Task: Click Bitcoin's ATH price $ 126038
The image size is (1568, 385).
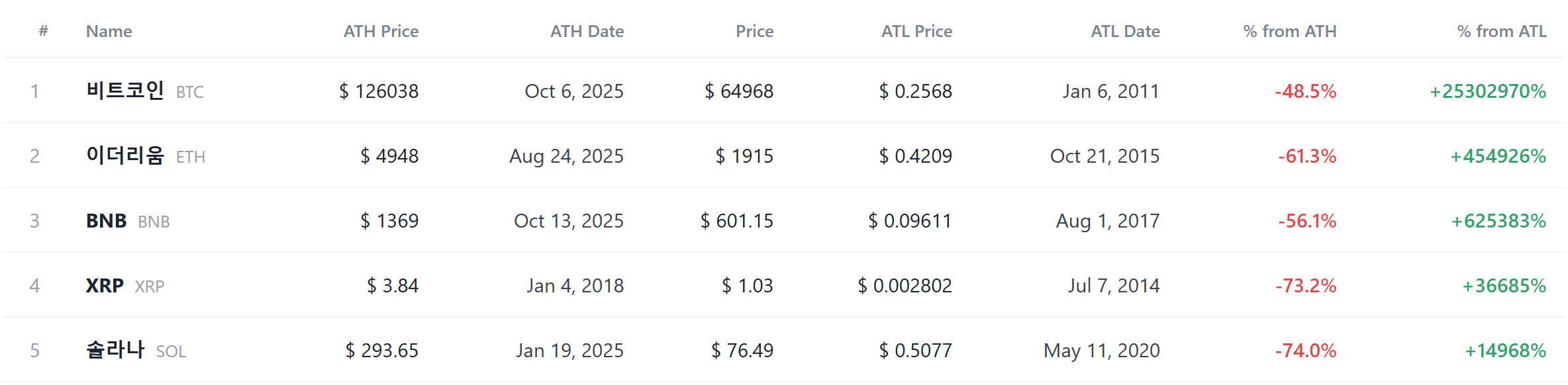Action: coord(379,91)
